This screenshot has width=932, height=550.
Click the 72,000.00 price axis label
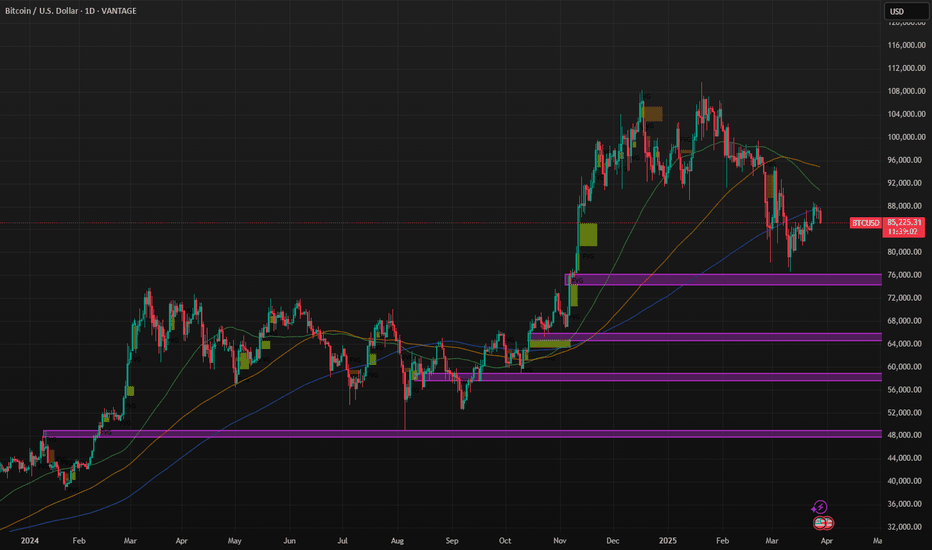click(x=906, y=298)
